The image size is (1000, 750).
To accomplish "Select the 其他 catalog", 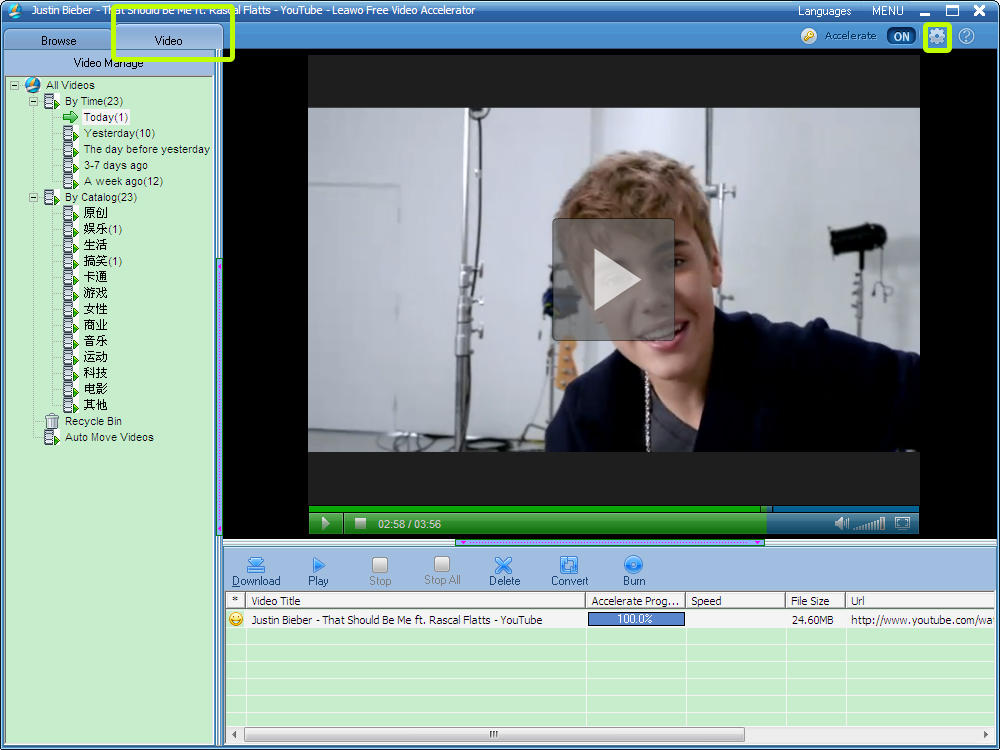I will pyautogui.click(x=96, y=405).
